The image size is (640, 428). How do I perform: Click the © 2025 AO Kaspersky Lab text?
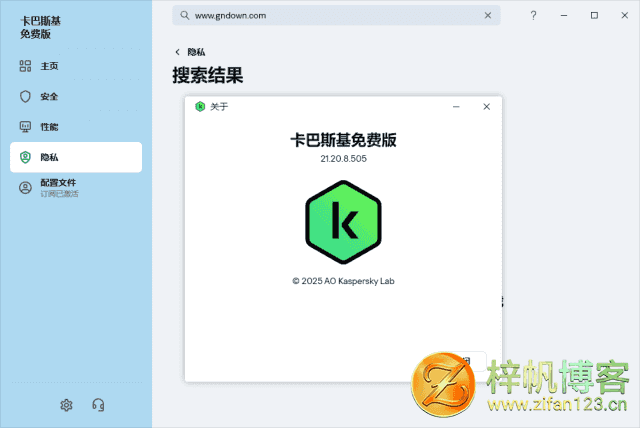(343, 281)
